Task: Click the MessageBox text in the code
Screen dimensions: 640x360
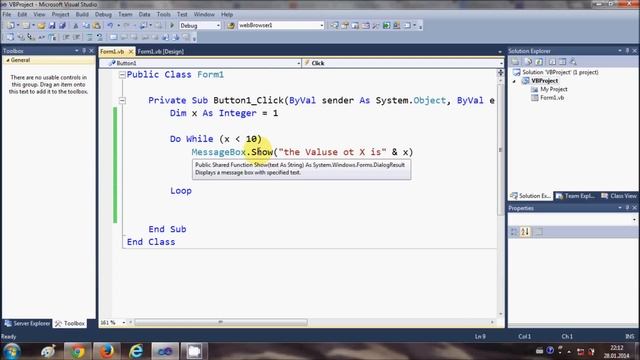Action: (219, 152)
